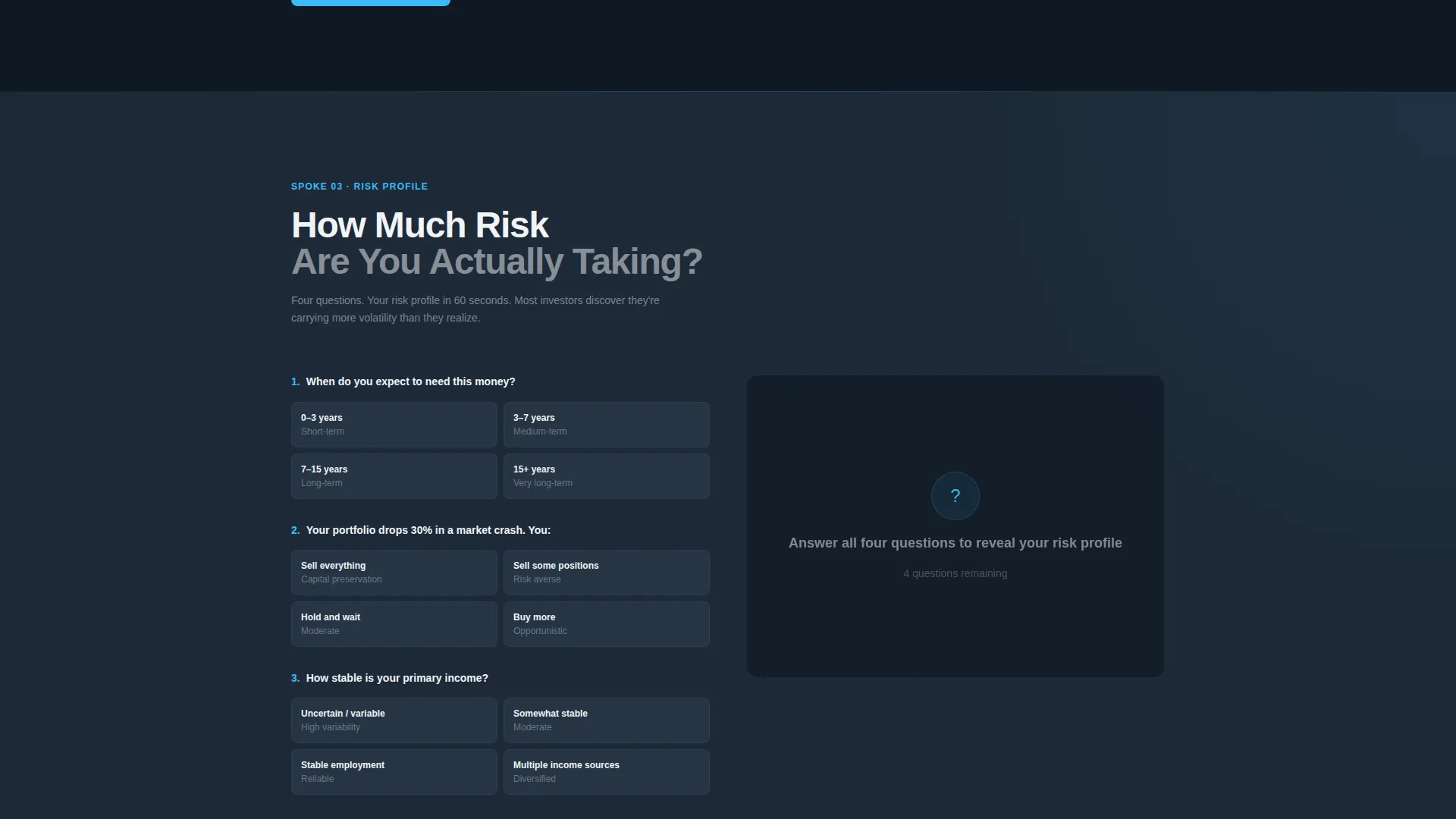Image resolution: width=1456 pixels, height=819 pixels.
Task: Click the question mark circle icon
Action: [955, 496]
